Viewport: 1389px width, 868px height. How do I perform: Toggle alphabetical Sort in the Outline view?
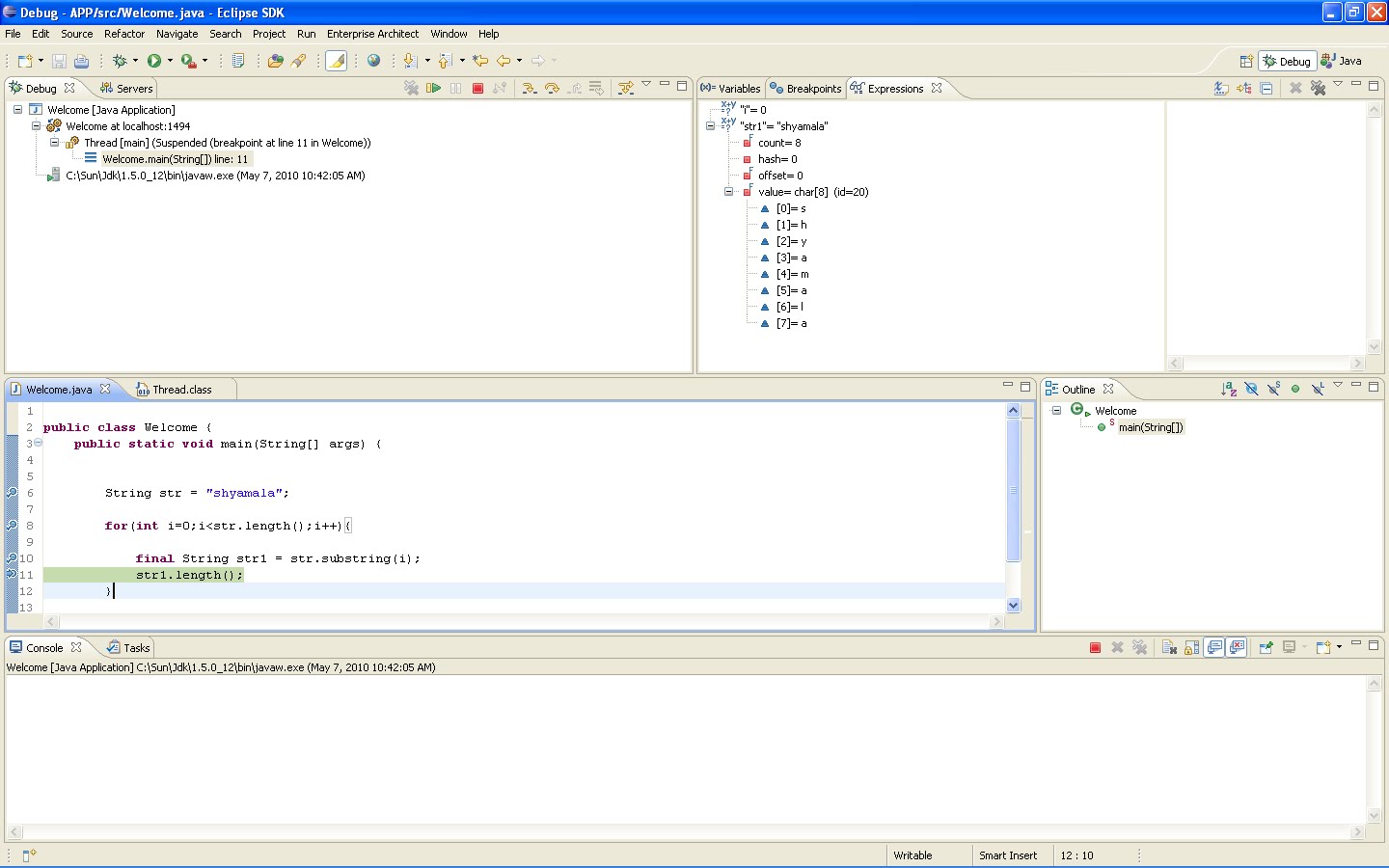1229,389
